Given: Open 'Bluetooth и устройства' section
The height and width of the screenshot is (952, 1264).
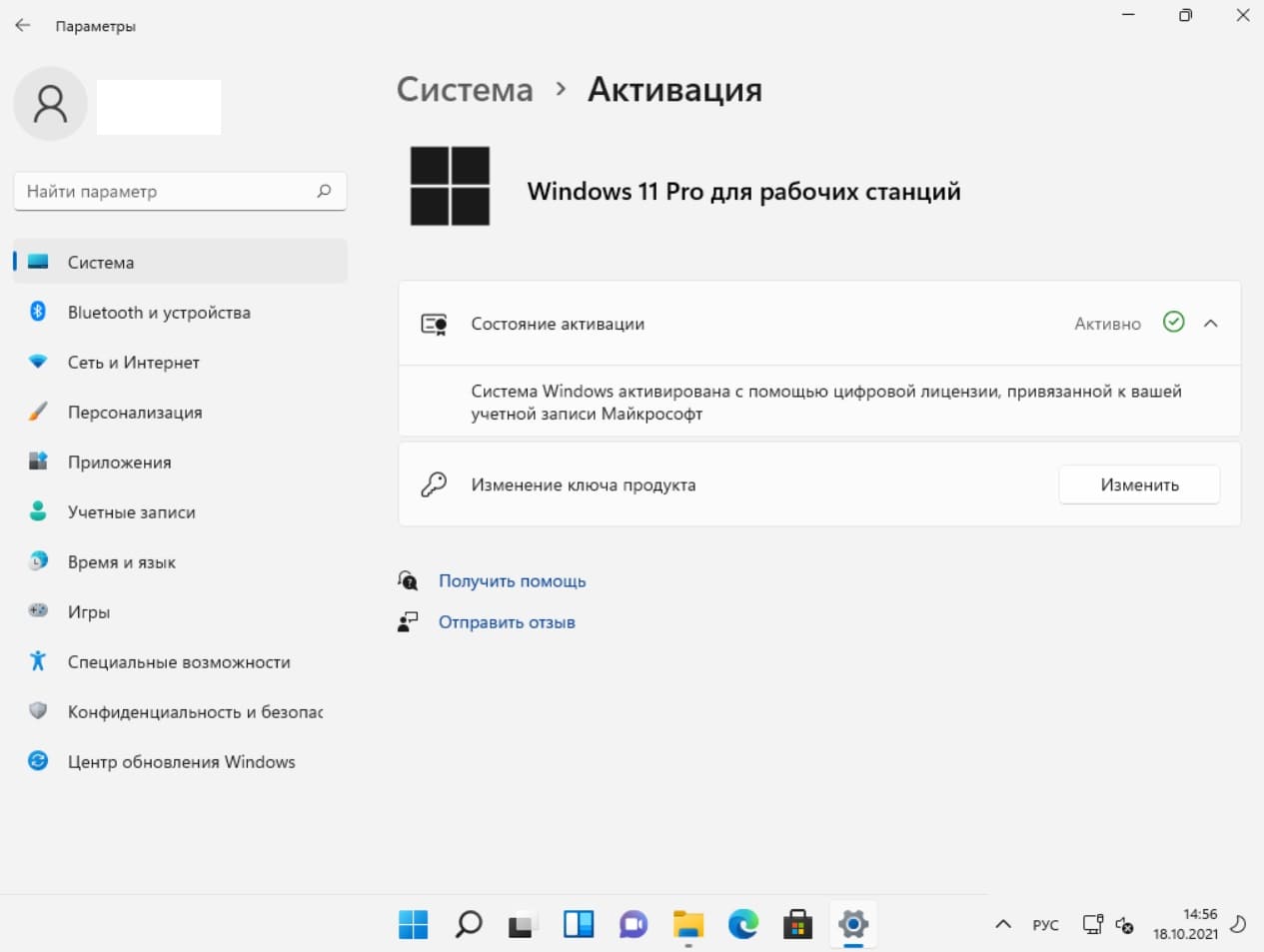Looking at the screenshot, I should [180, 312].
